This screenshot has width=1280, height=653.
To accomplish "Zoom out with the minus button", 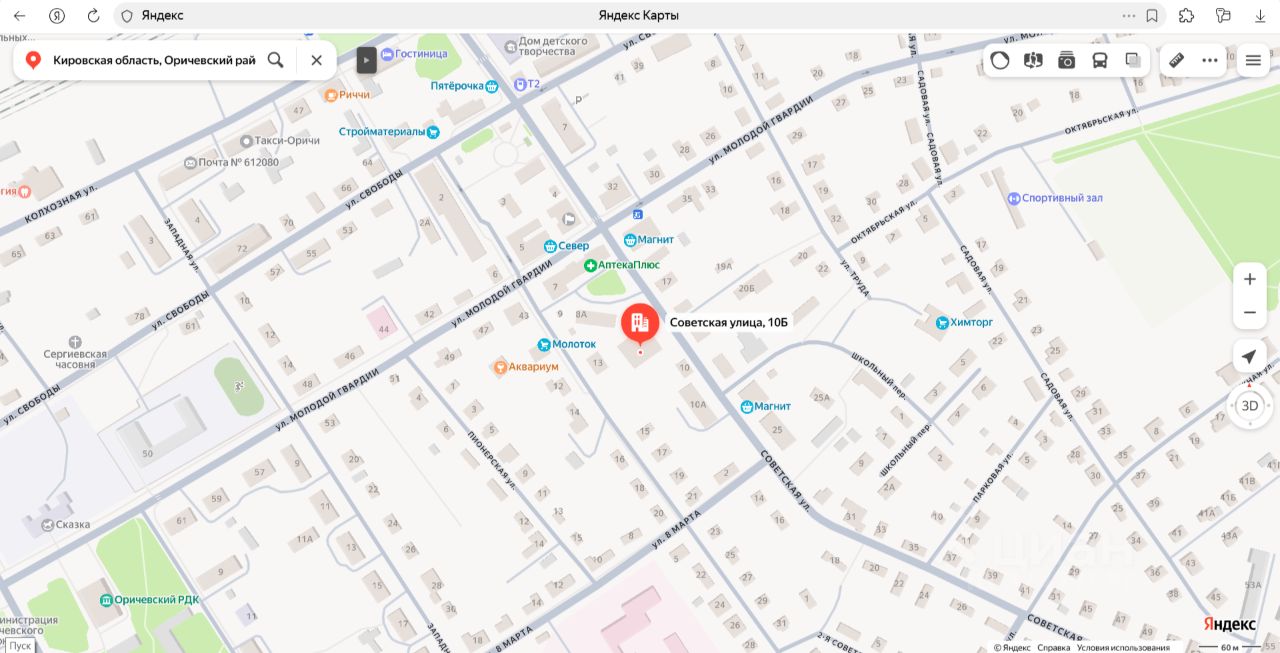I will 1249,313.
